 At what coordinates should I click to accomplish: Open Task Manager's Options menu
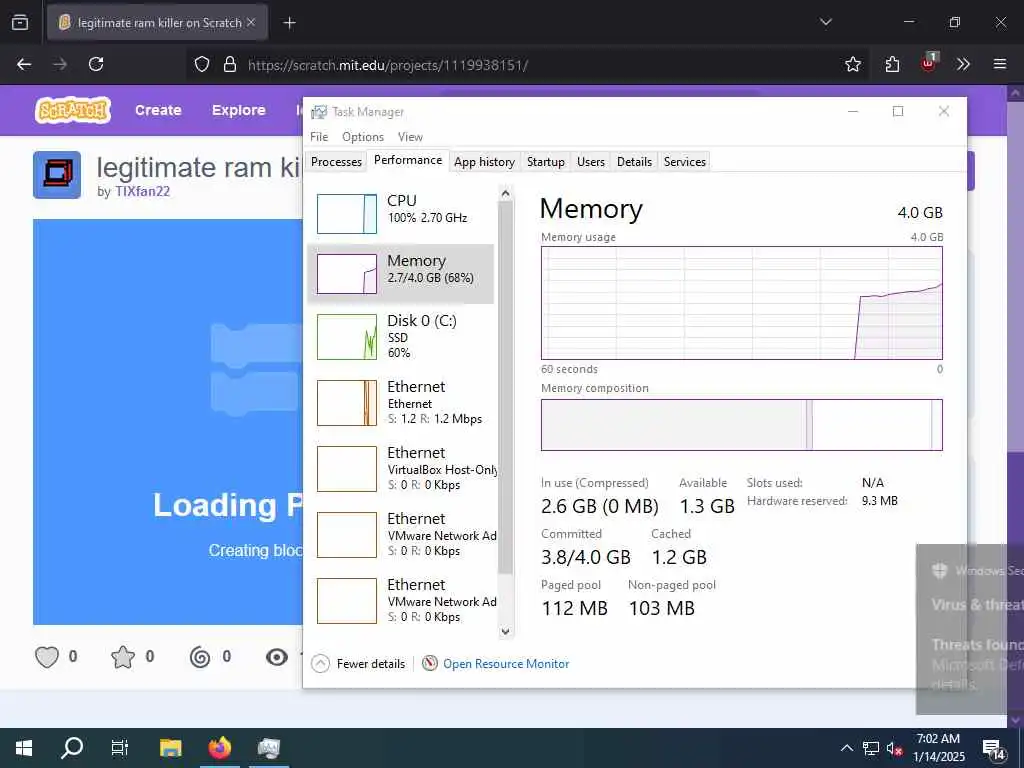point(362,136)
